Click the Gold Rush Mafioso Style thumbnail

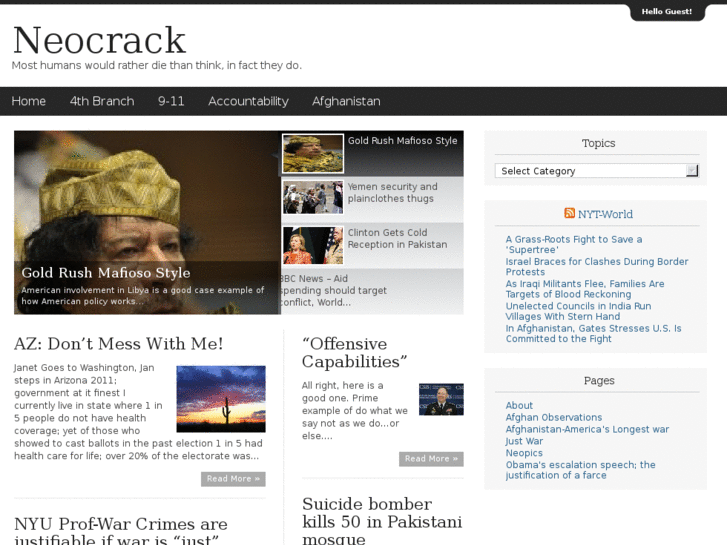[313, 154]
